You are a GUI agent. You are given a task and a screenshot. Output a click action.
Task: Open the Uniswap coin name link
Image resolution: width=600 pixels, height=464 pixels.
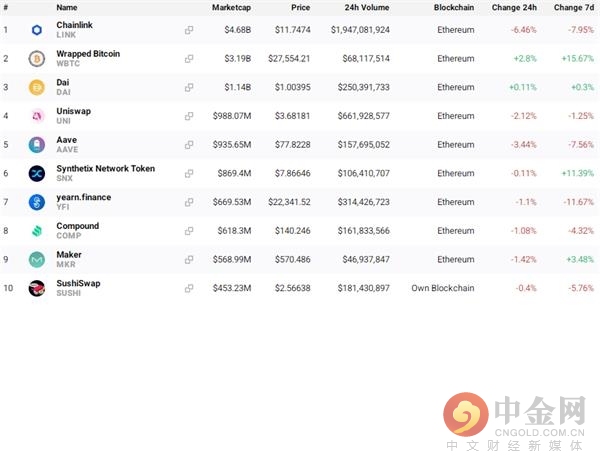(73, 111)
